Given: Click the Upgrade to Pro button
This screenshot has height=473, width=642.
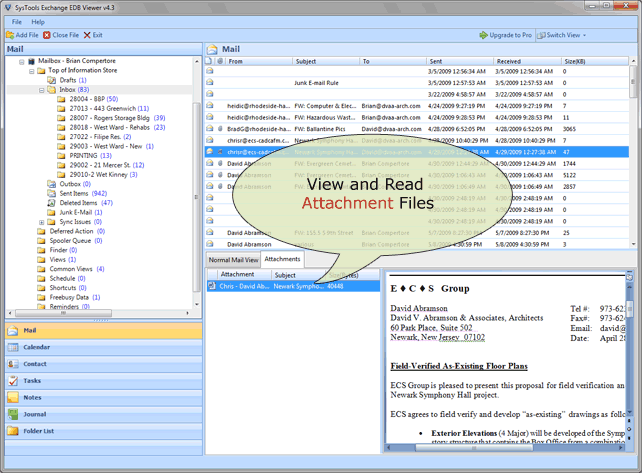Looking at the screenshot, I should (x=505, y=35).
